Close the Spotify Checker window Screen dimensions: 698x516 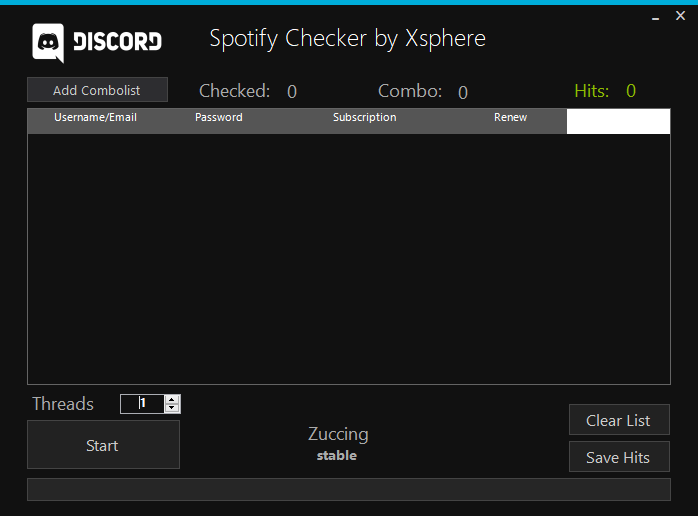click(680, 16)
